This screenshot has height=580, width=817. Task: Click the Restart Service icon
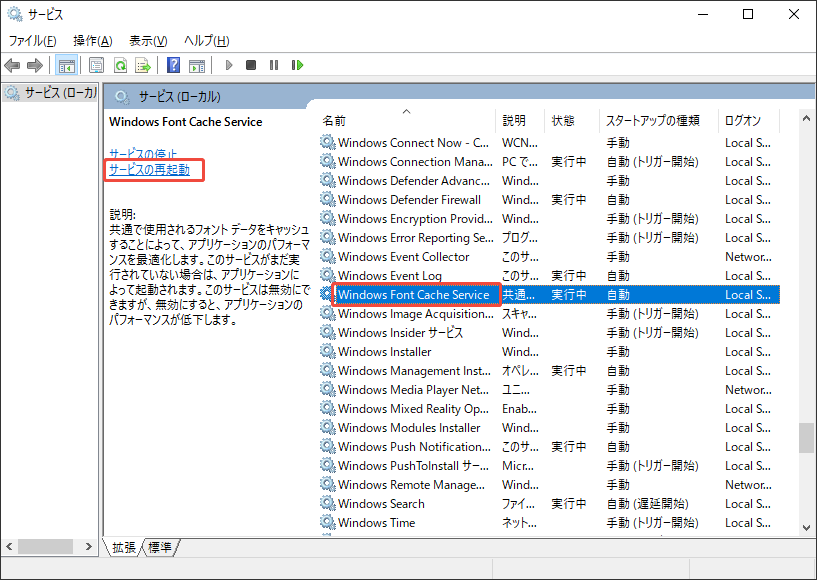pyautogui.click(x=298, y=65)
